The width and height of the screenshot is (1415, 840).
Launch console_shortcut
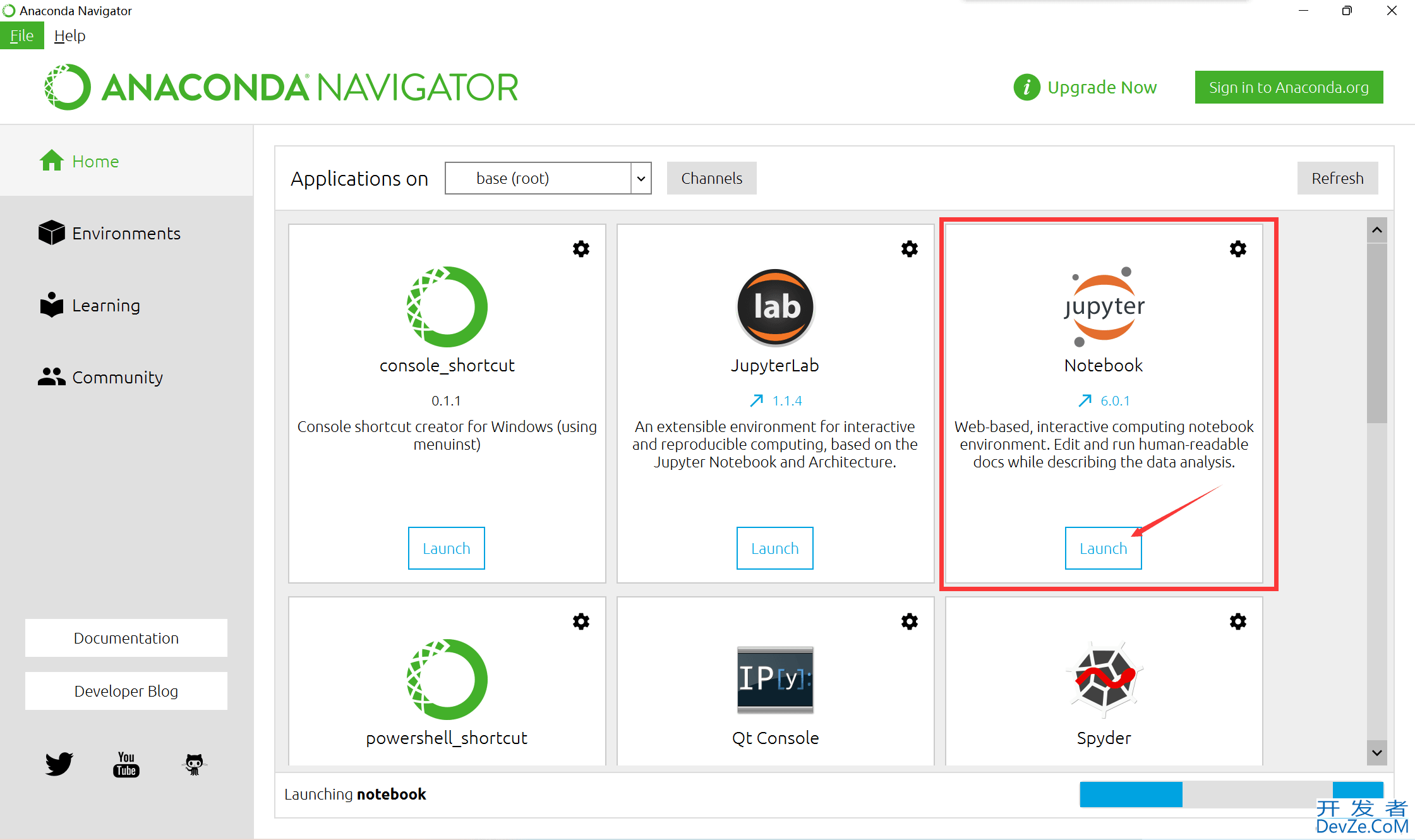coord(447,548)
